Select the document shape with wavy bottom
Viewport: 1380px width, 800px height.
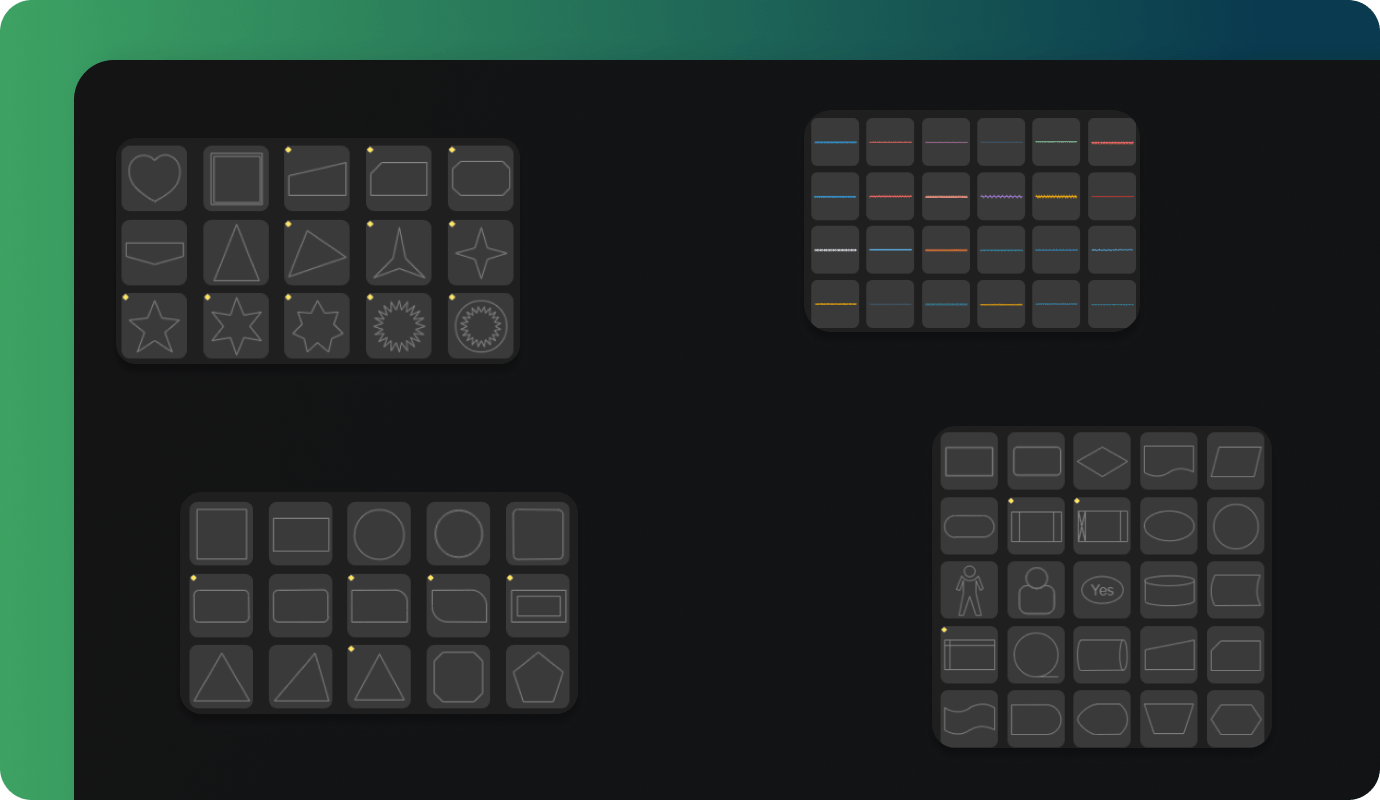pos(1169,461)
